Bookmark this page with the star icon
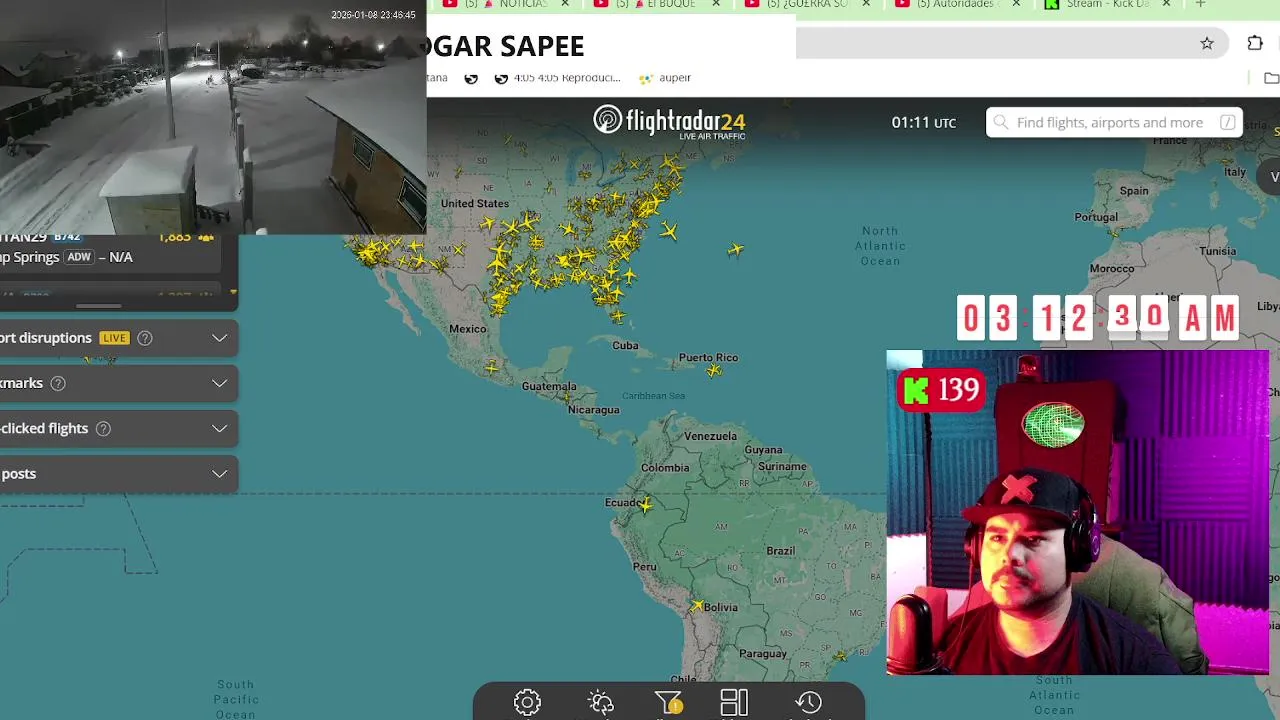The height and width of the screenshot is (720, 1280). point(1207,43)
